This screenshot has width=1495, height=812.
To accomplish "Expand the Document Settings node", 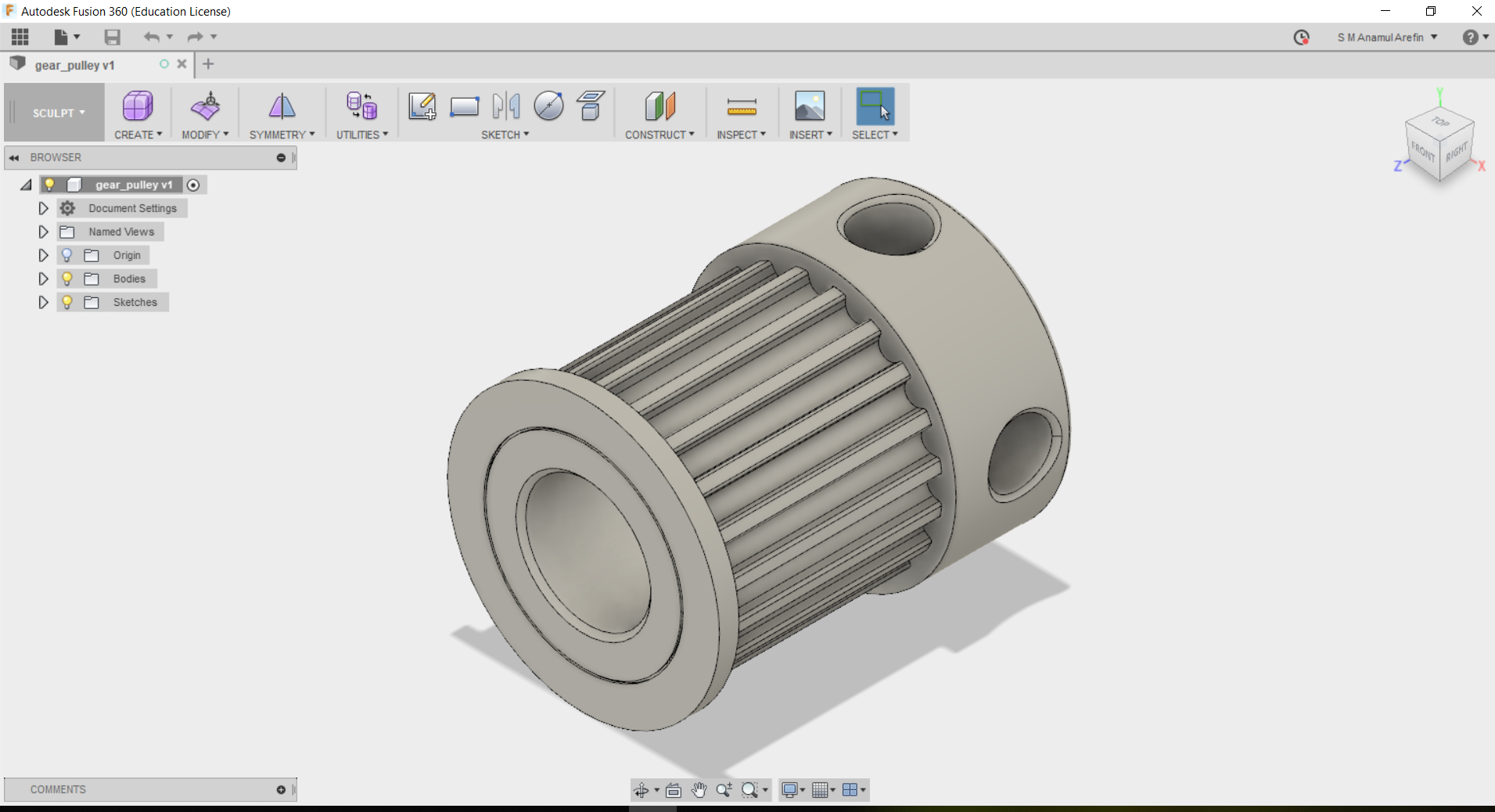I will [x=43, y=208].
